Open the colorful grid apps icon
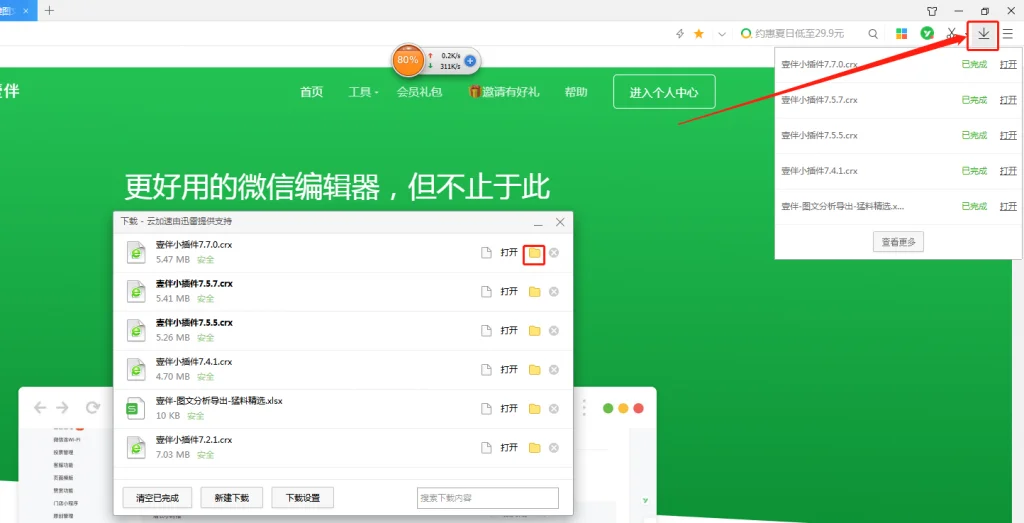 [x=901, y=34]
